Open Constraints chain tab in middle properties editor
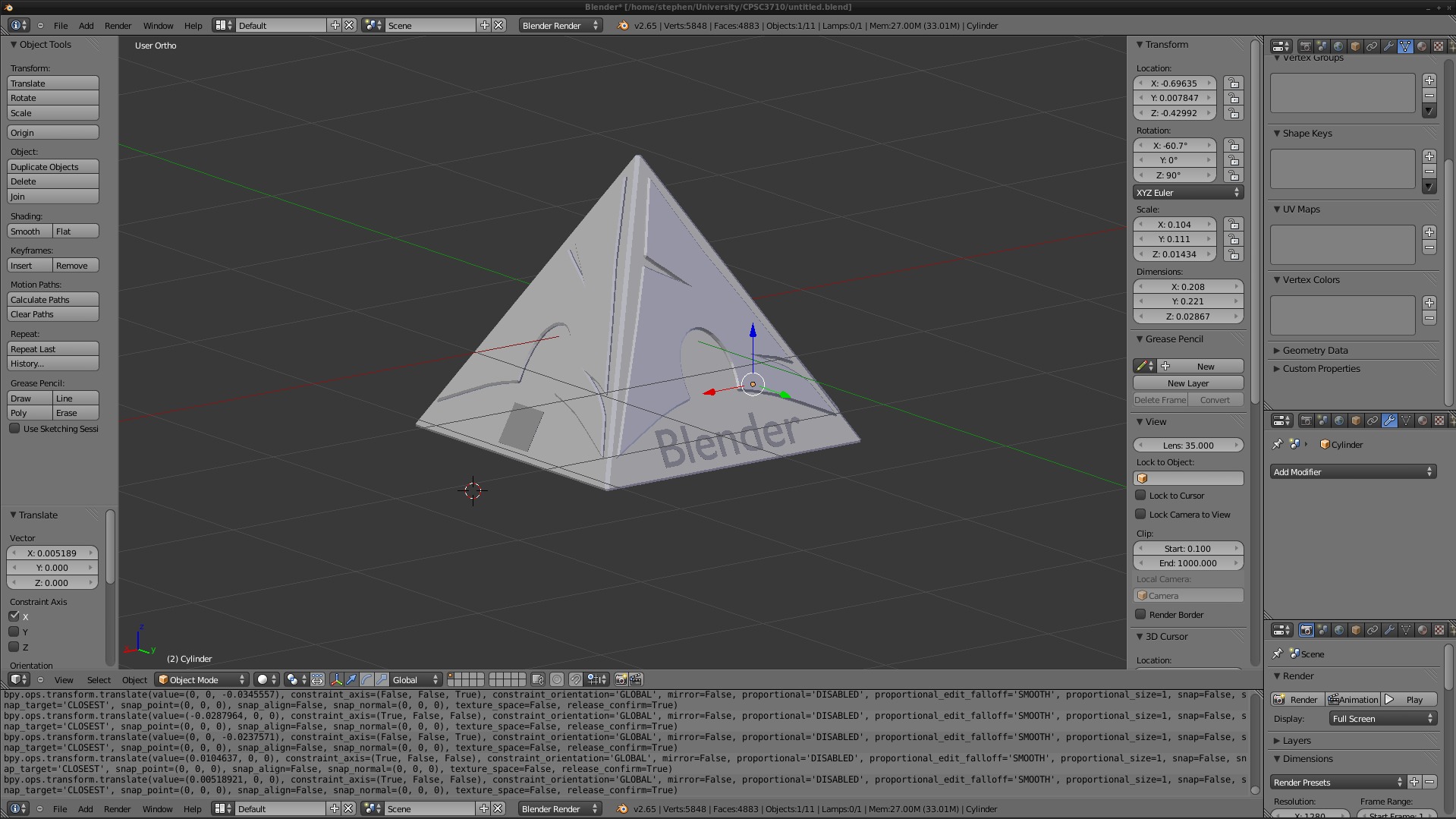Image resolution: width=1456 pixels, height=819 pixels. tap(1373, 421)
